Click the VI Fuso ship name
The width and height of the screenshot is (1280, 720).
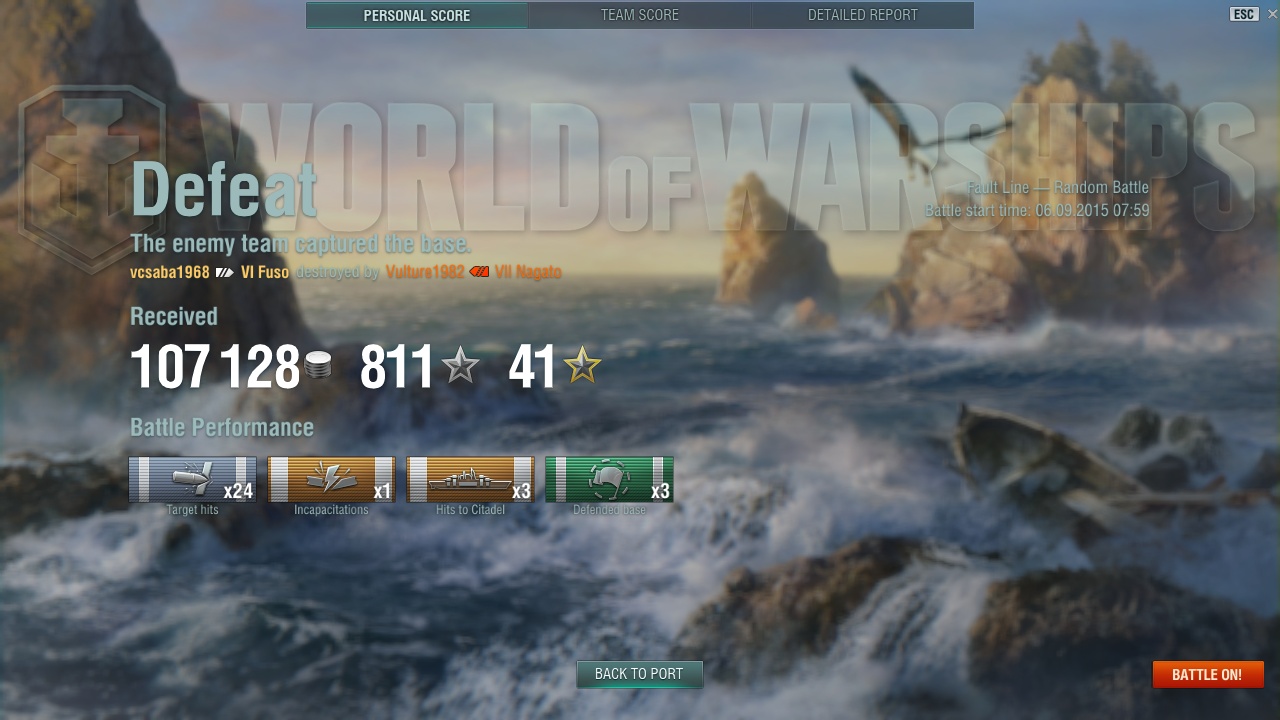(265, 272)
